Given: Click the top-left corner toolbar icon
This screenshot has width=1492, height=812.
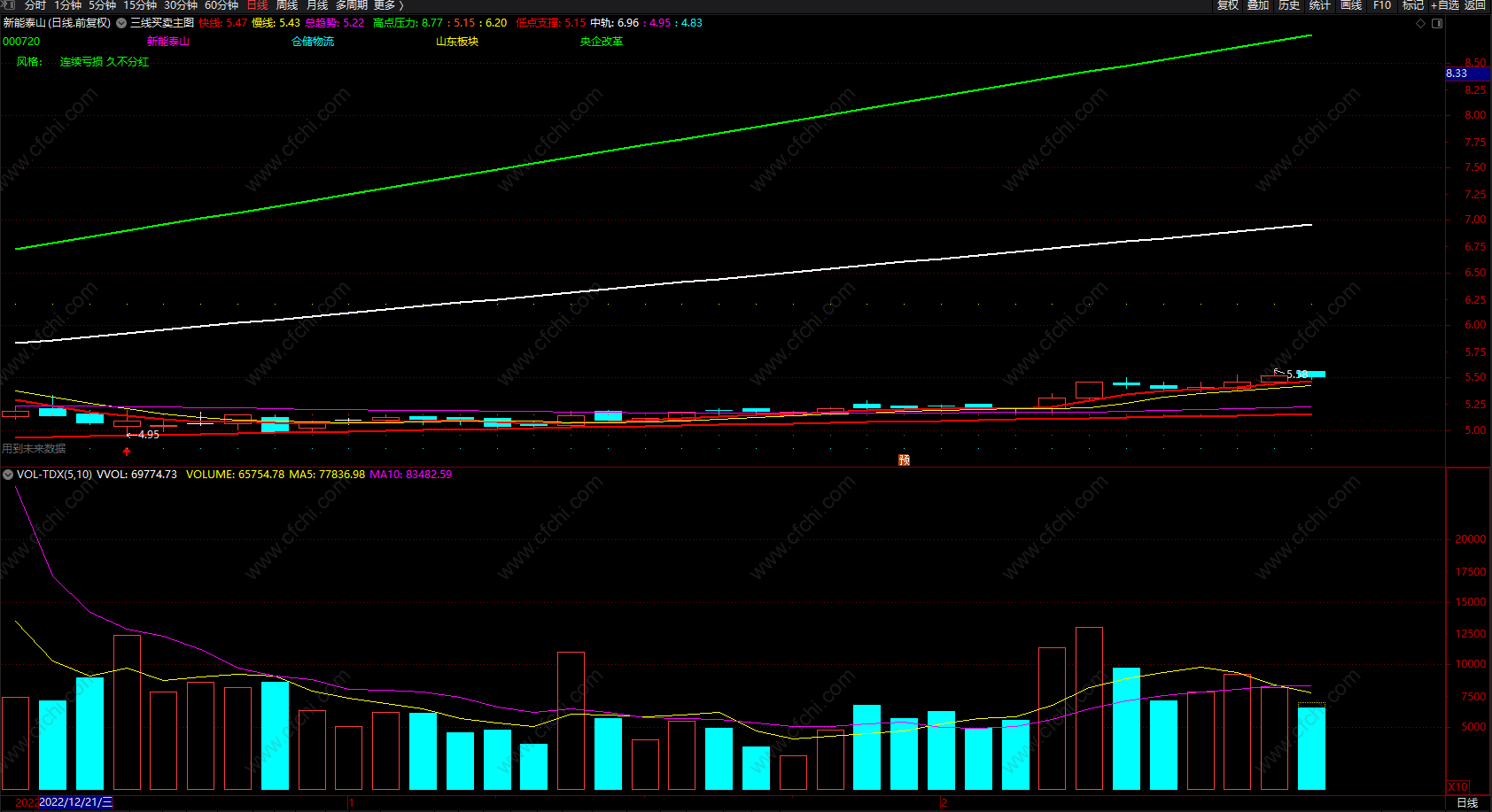Looking at the screenshot, I should (x=10, y=5).
